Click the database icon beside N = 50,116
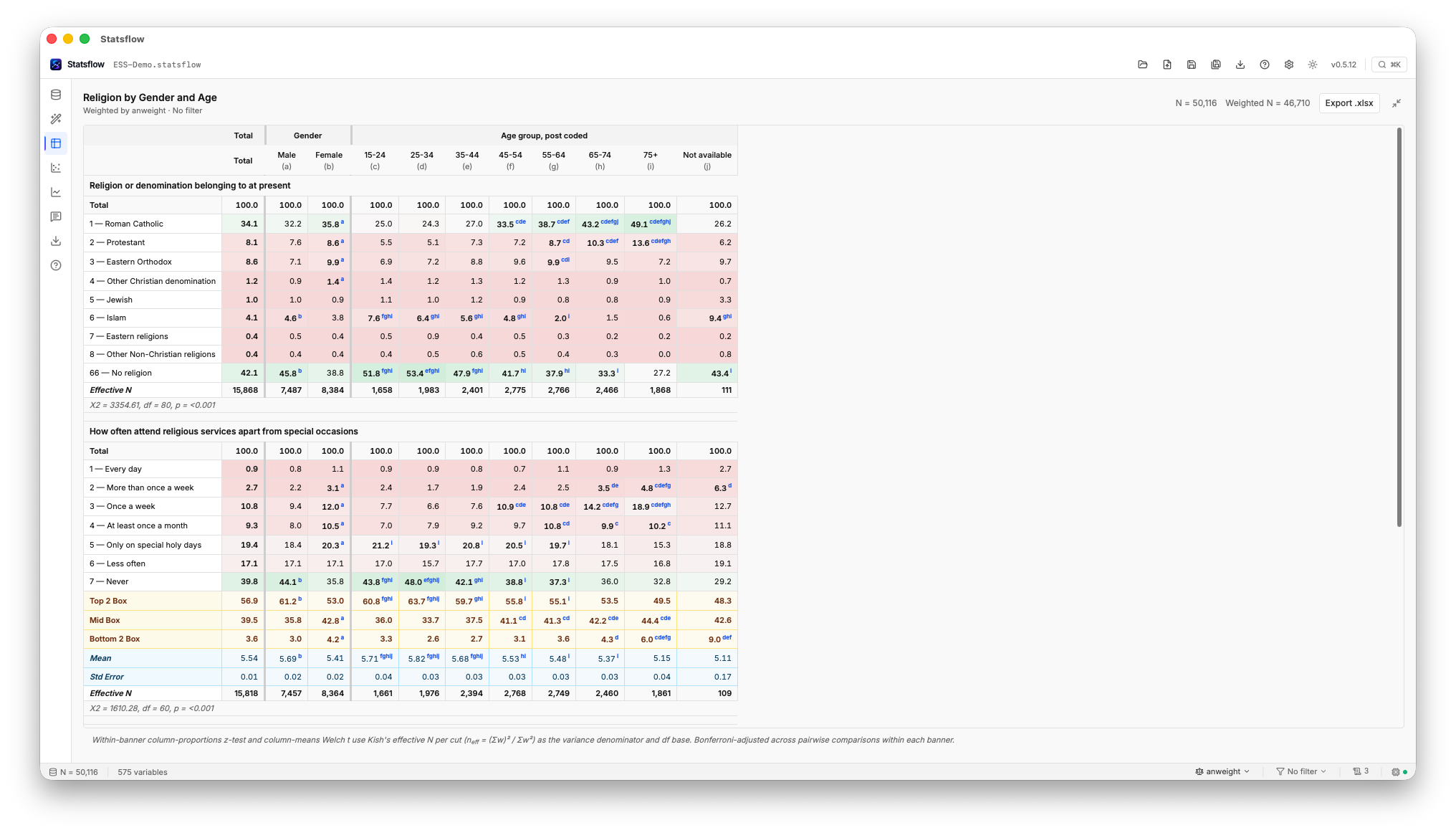The width and height of the screenshot is (1456, 833). point(53,772)
